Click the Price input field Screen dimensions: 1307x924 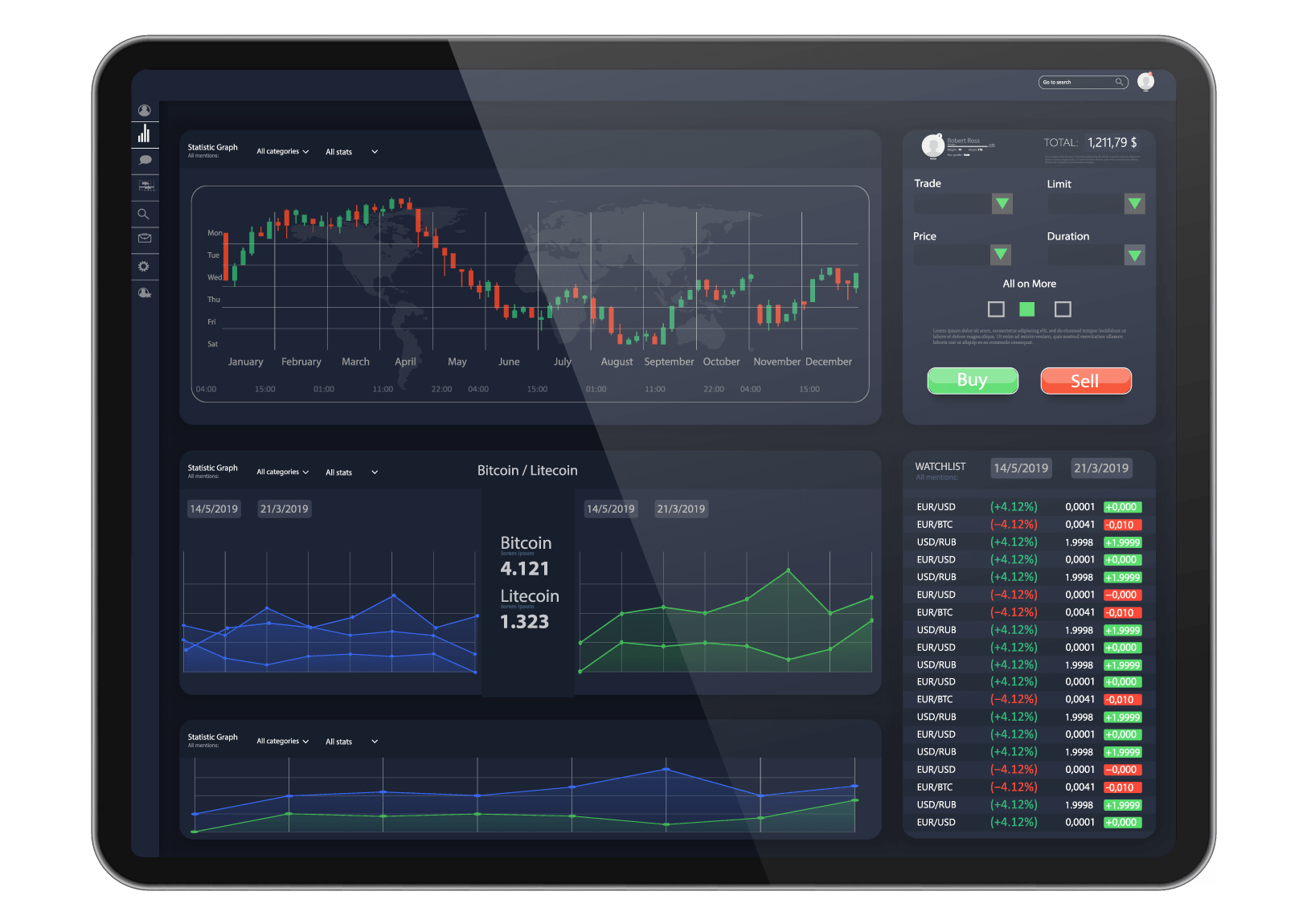953,255
